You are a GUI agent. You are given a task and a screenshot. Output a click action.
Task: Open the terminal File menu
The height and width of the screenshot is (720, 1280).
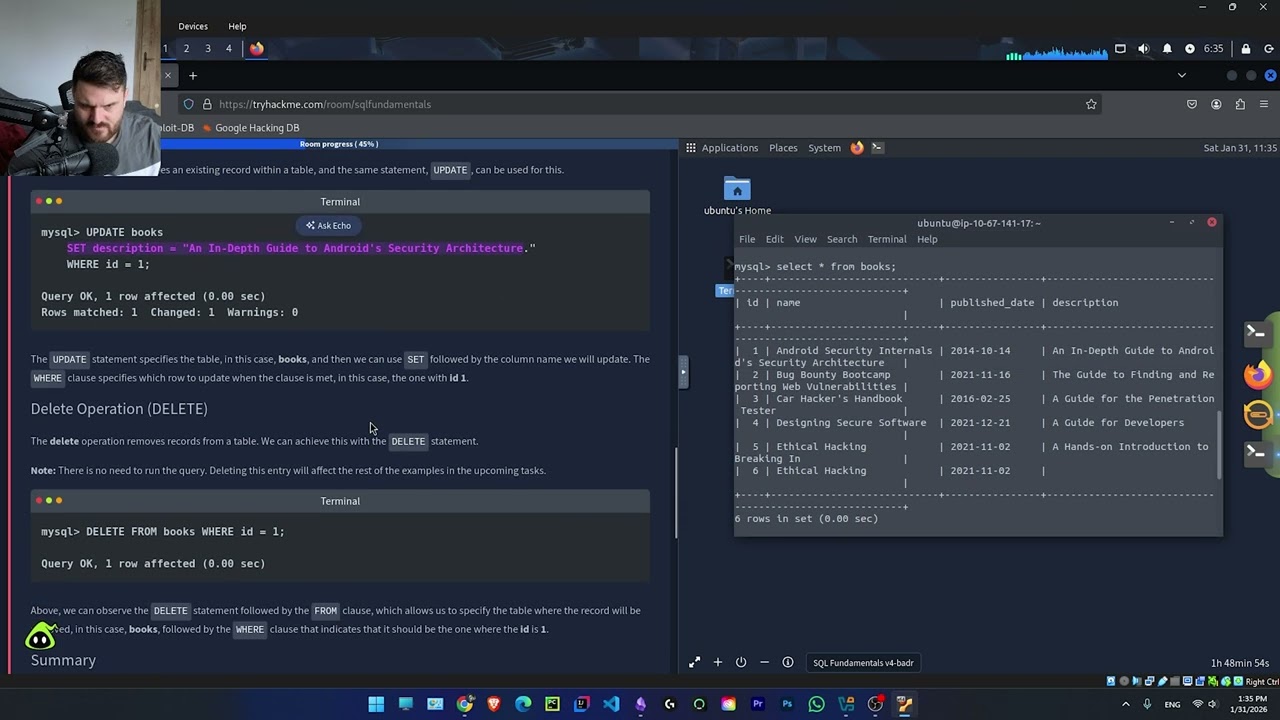point(747,239)
